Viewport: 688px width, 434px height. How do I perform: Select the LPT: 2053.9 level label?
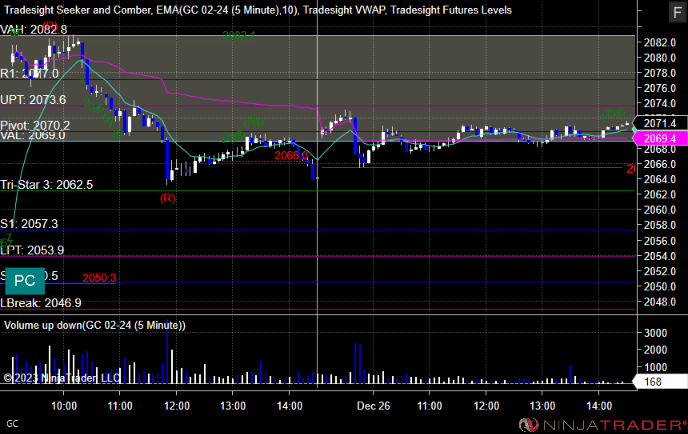[32, 251]
